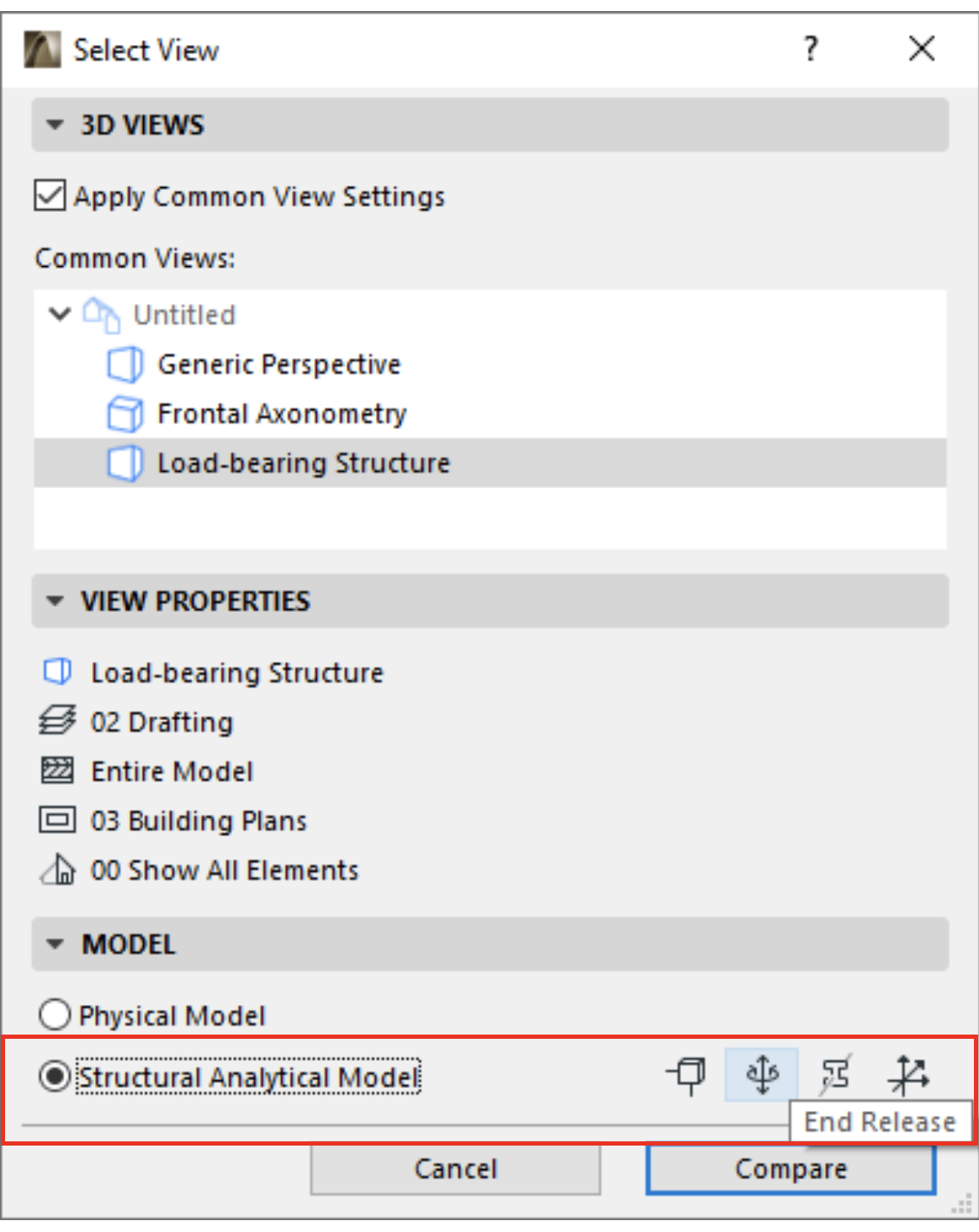The image size is (979, 1232).
Task: Select the Physical Model radio button
Action: pos(55,1014)
